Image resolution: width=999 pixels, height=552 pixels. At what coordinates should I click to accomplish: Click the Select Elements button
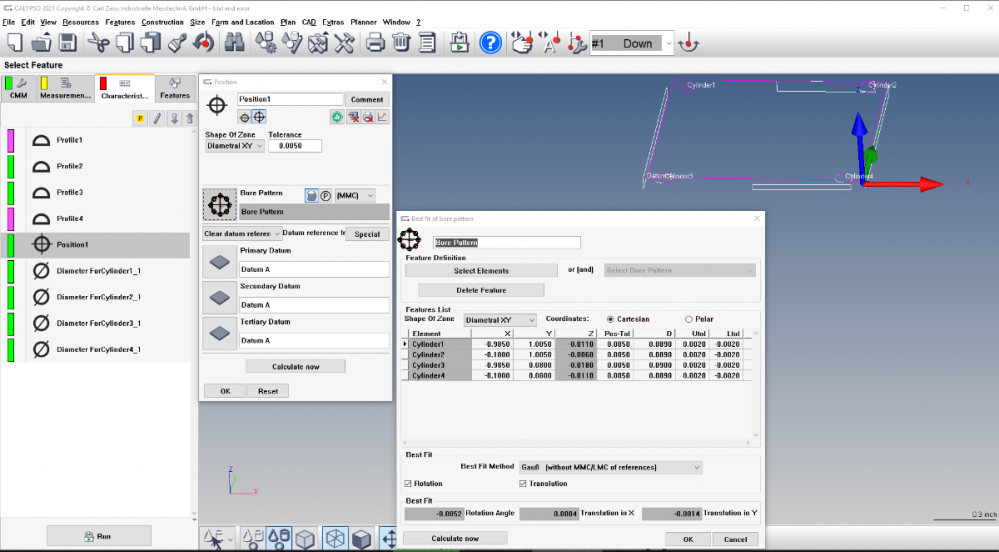pos(481,271)
